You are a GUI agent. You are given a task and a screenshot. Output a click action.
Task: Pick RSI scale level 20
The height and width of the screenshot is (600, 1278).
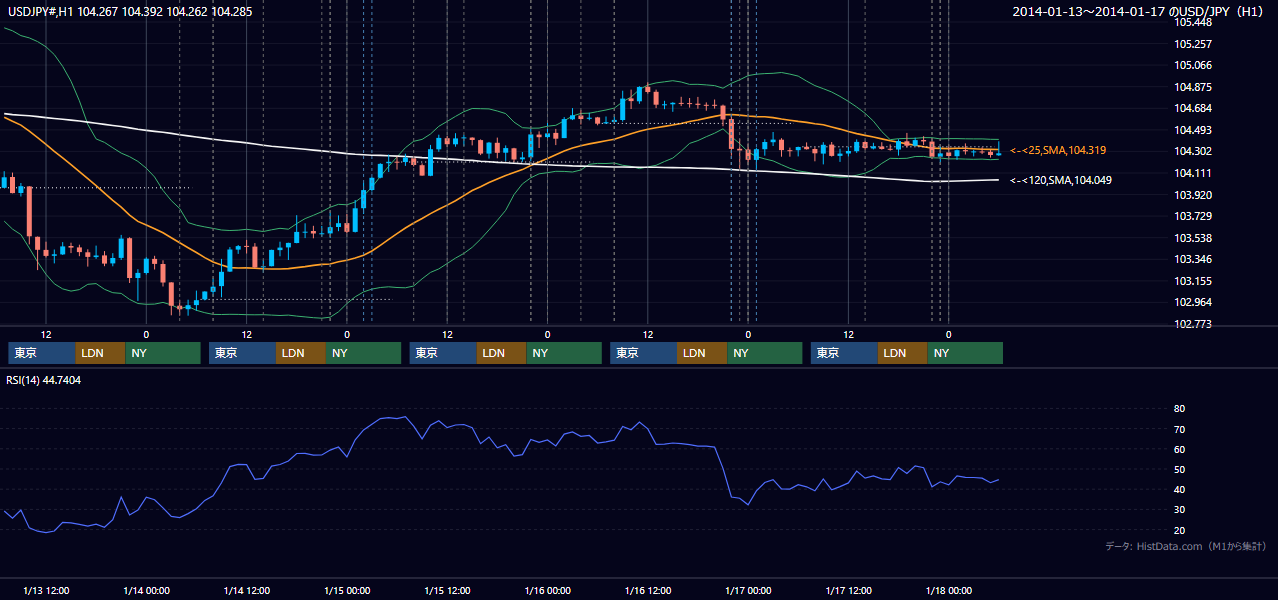pyautogui.click(x=1179, y=530)
